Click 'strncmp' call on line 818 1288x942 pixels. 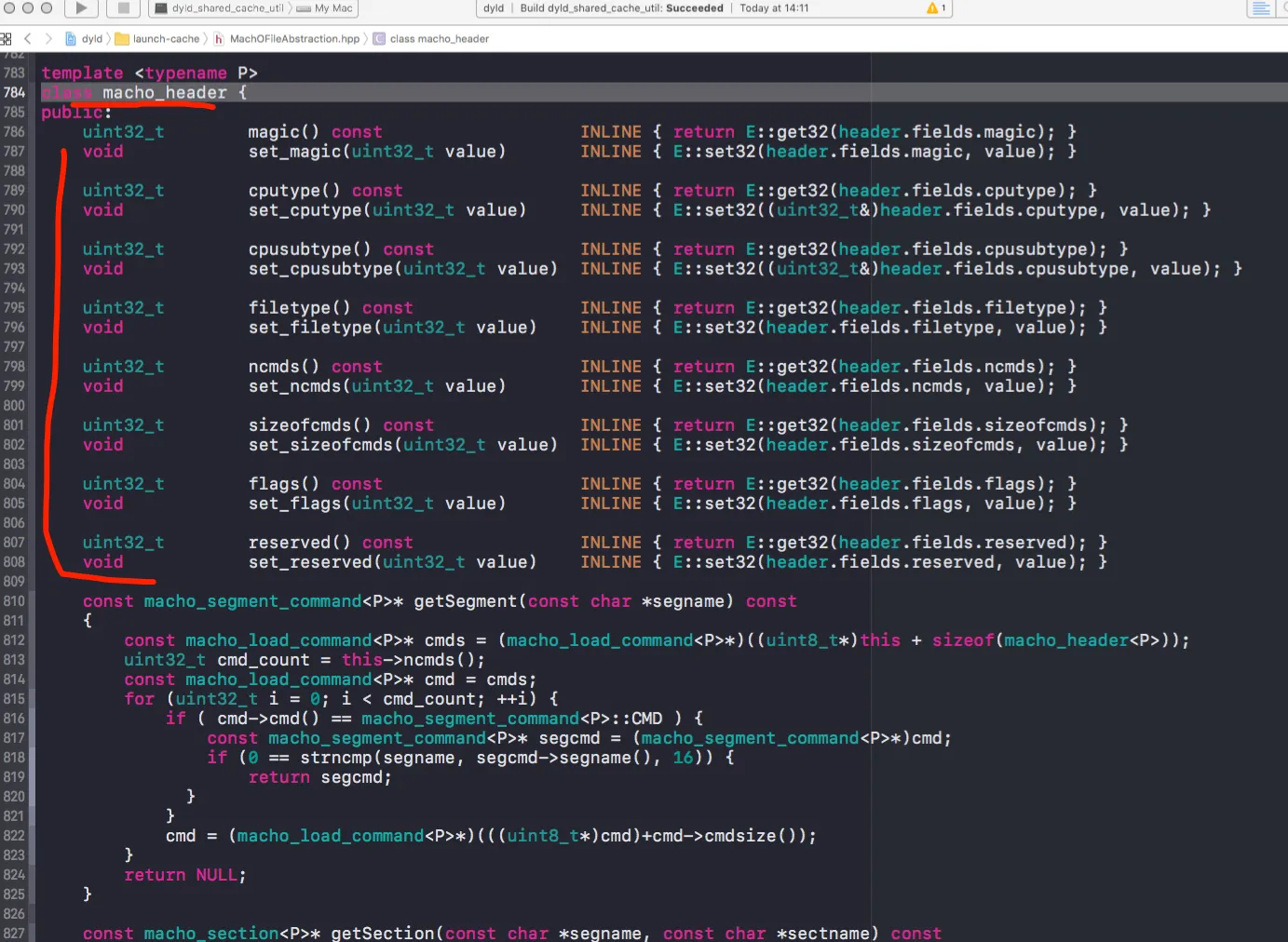pyautogui.click(x=336, y=758)
